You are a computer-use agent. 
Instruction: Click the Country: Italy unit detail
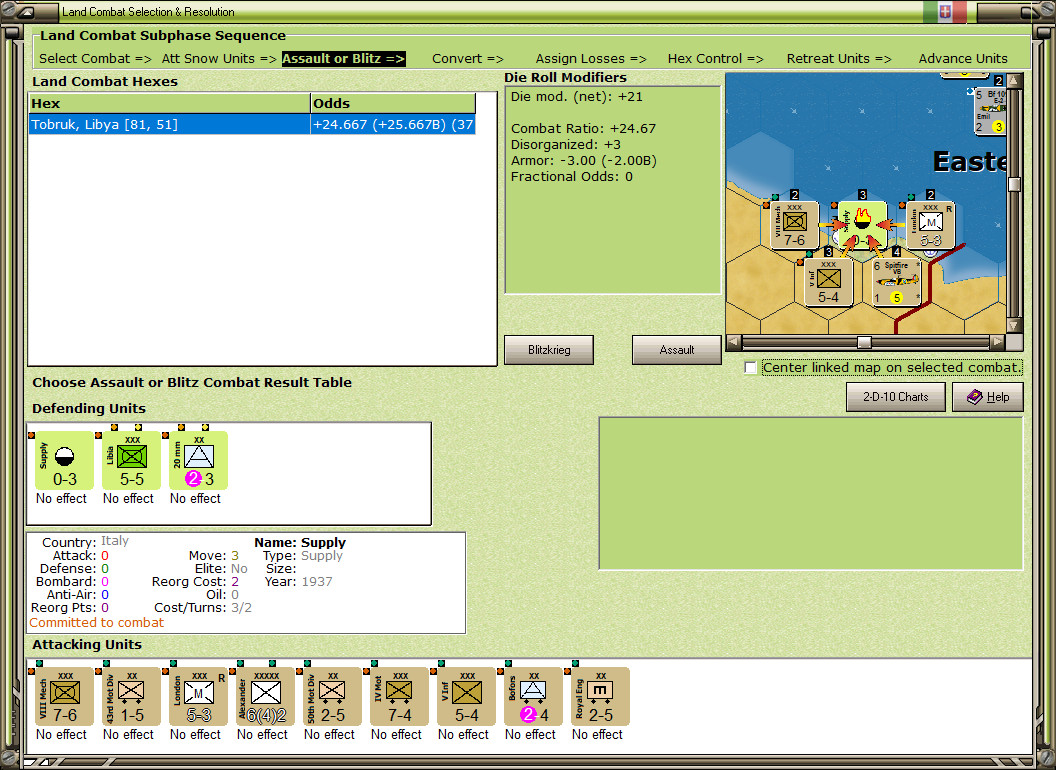[85, 542]
